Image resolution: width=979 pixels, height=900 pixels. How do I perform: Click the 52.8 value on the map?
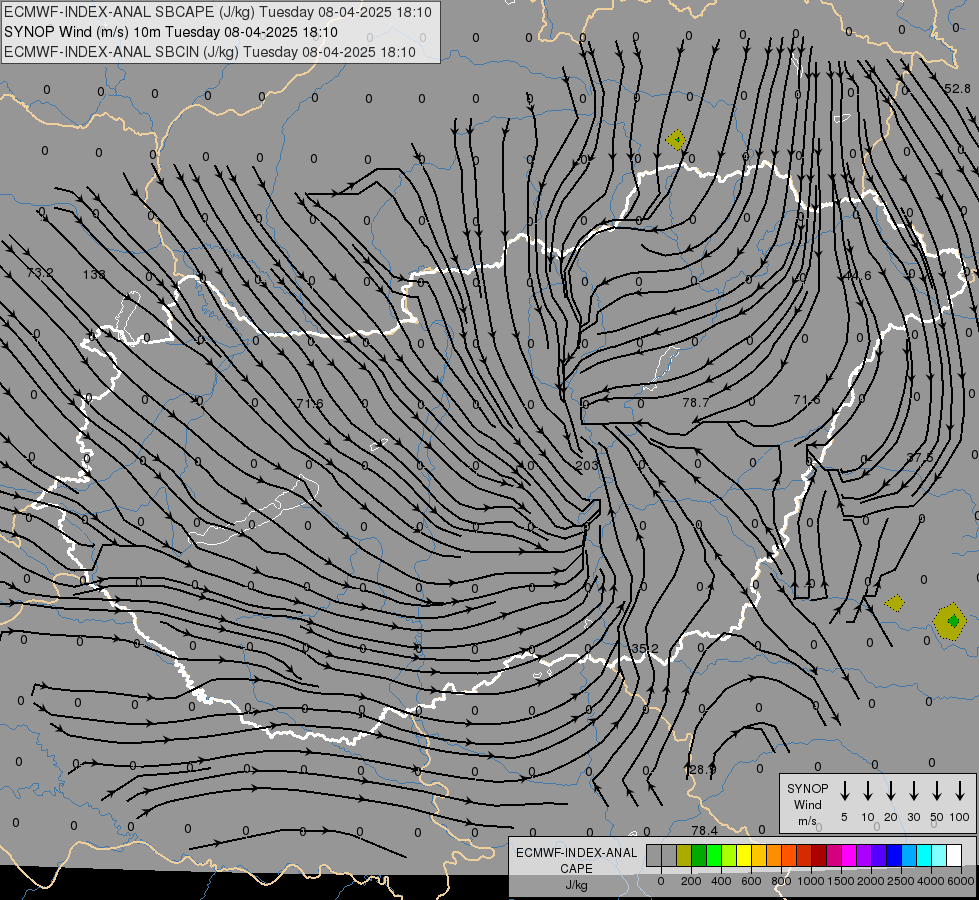click(957, 89)
